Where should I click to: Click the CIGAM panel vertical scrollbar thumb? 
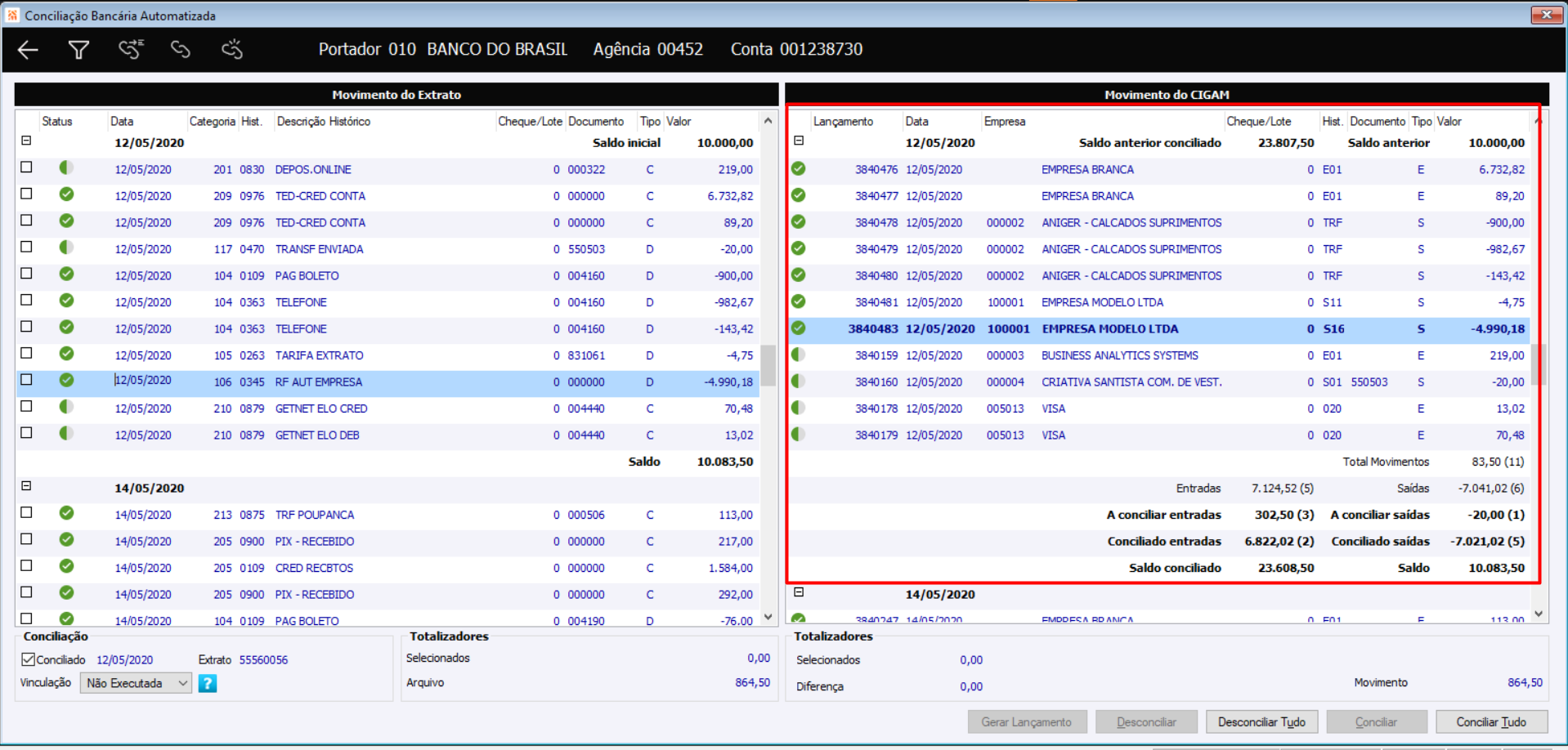(1539, 364)
